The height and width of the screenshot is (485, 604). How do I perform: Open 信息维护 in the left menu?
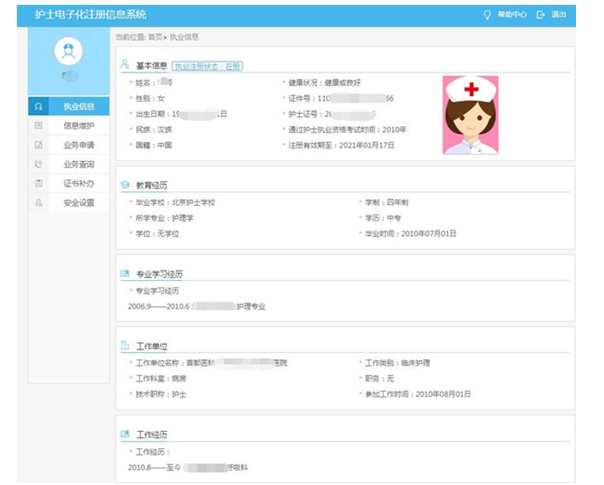pyautogui.click(x=78, y=126)
